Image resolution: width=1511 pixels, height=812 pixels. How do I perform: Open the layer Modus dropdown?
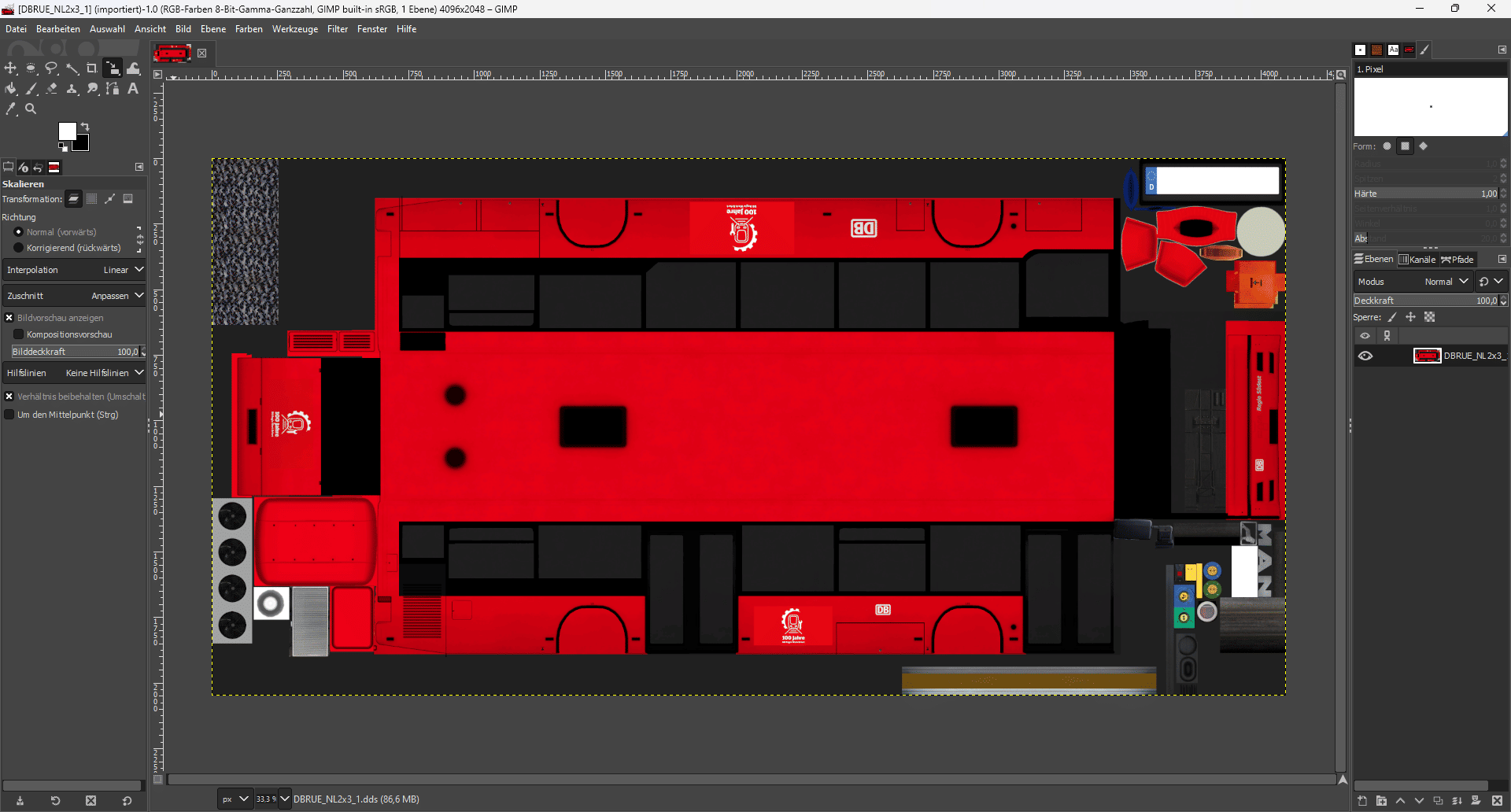pos(1412,282)
